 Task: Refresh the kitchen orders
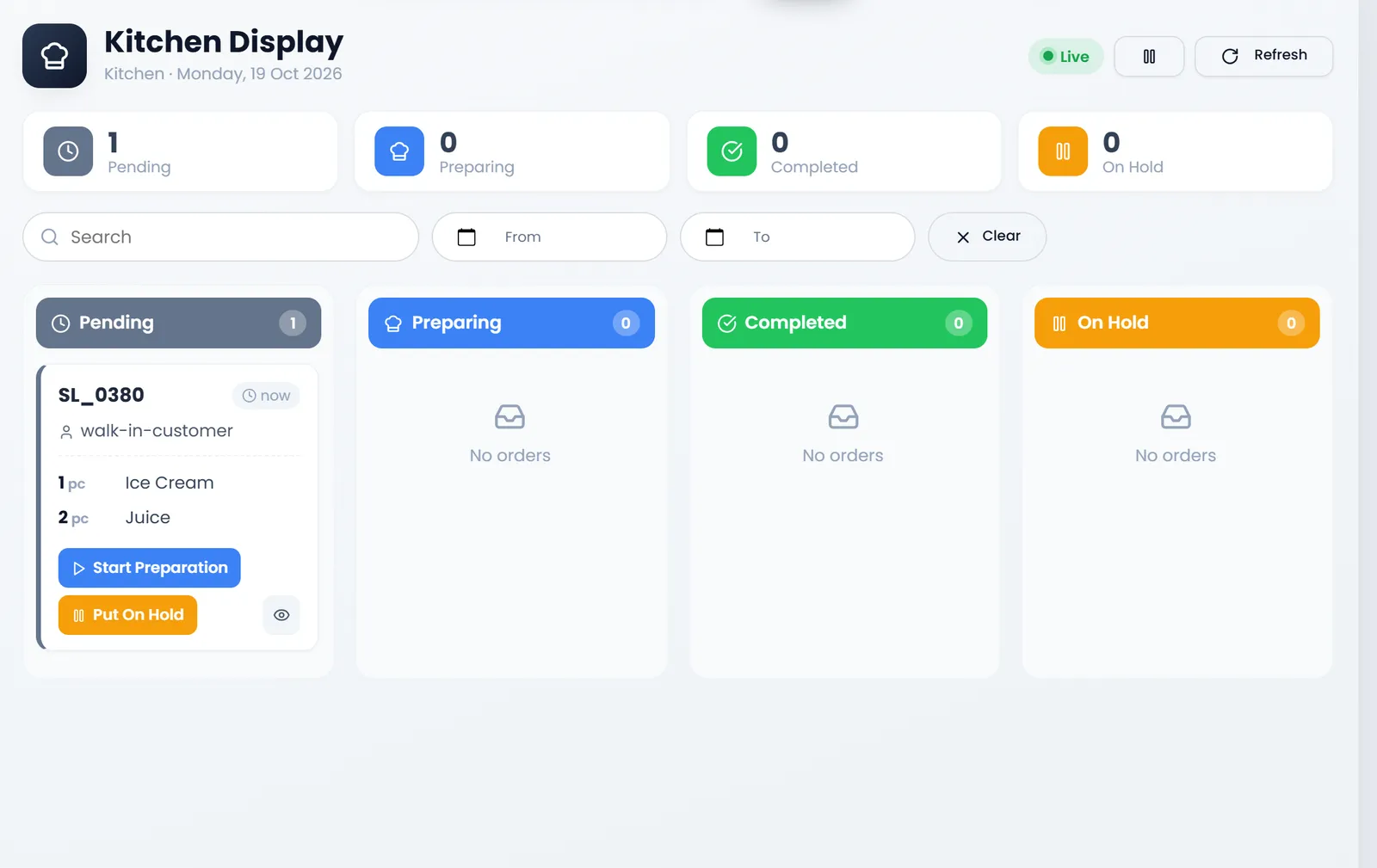(x=1263, y=56)
